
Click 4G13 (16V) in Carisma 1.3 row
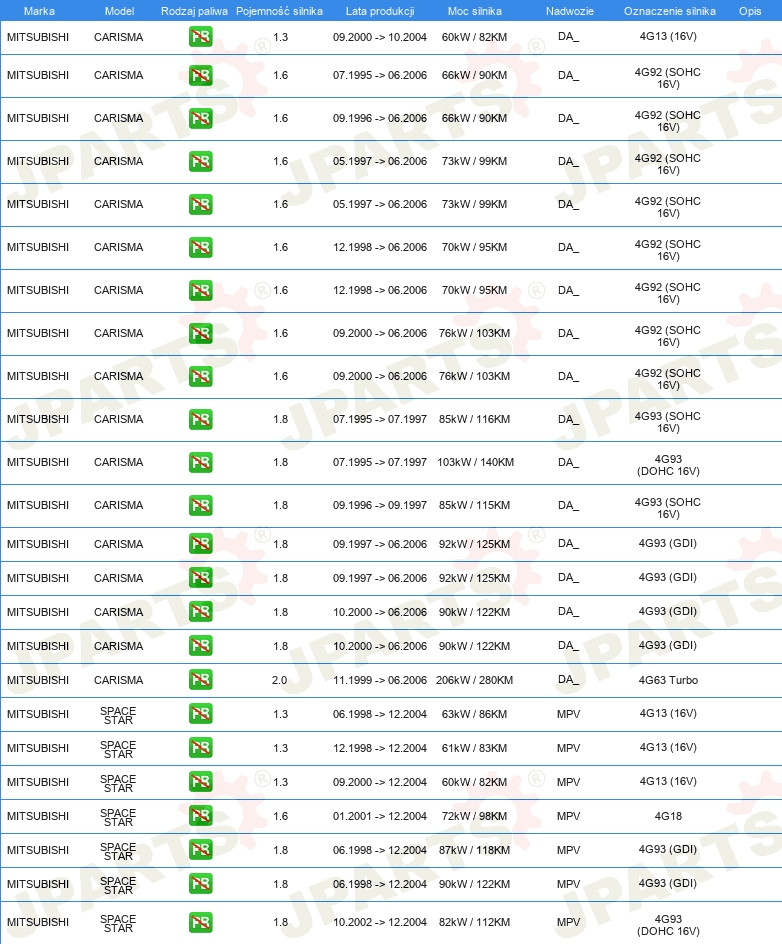[x=668, y=36]
